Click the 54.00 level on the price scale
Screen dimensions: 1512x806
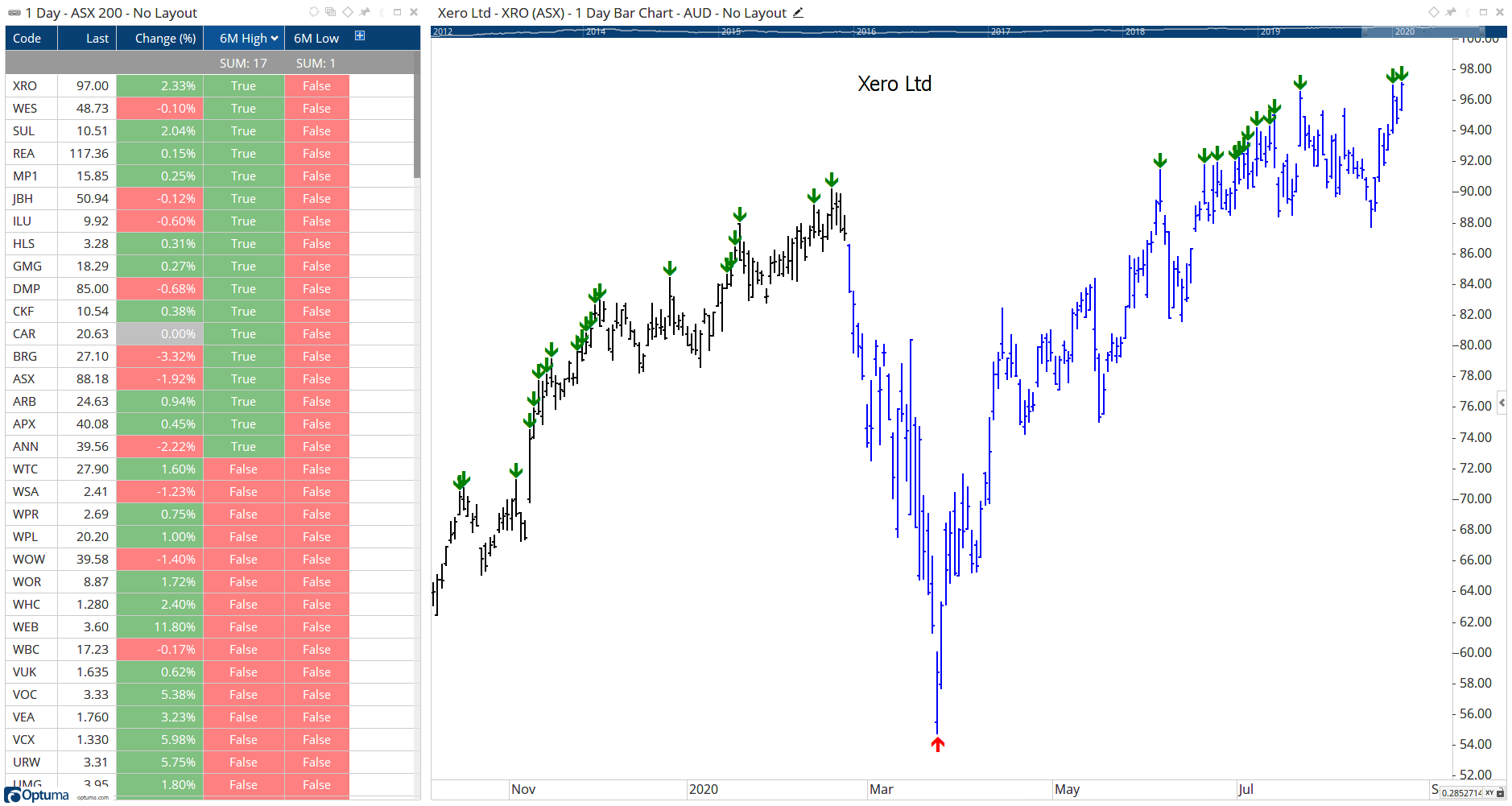[1476, 744]
